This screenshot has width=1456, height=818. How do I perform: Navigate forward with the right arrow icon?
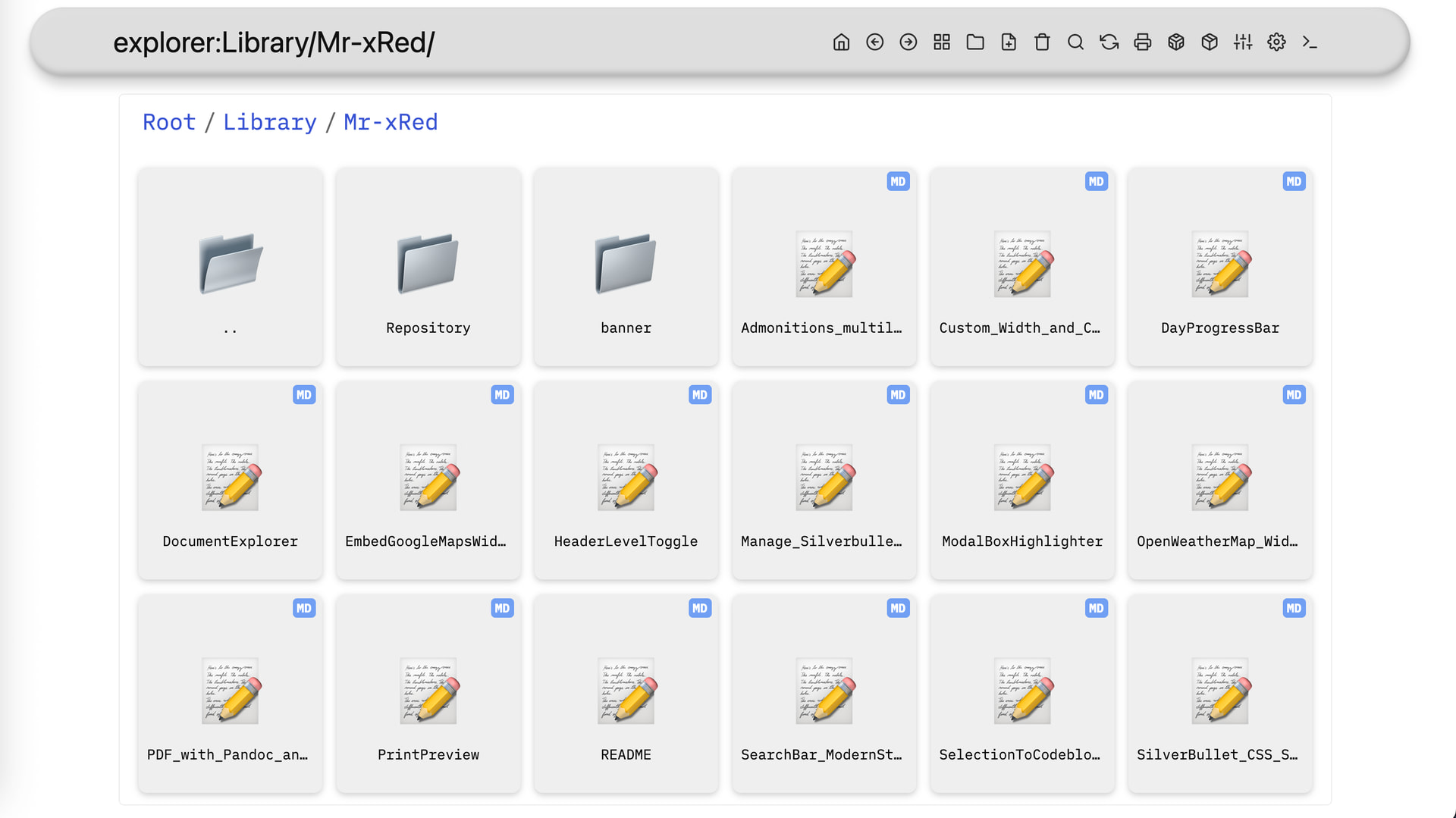point(908,42)
